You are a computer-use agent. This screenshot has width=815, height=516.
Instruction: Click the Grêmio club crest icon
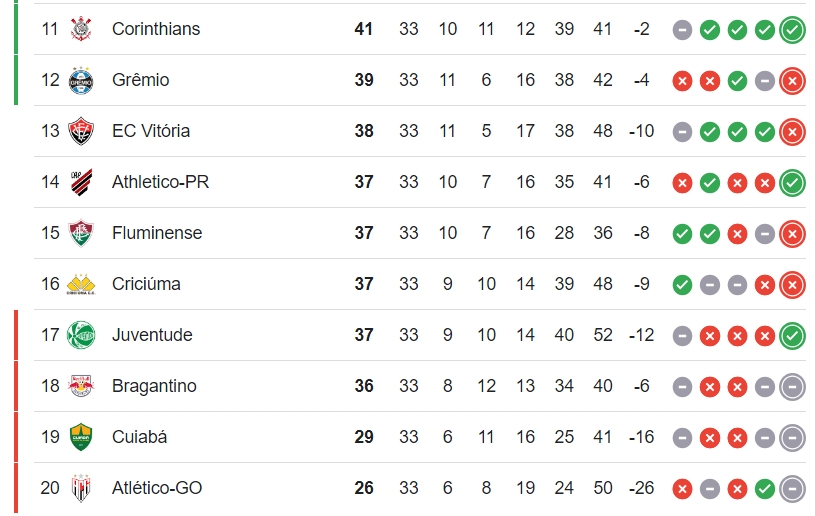tap(81, 81)
